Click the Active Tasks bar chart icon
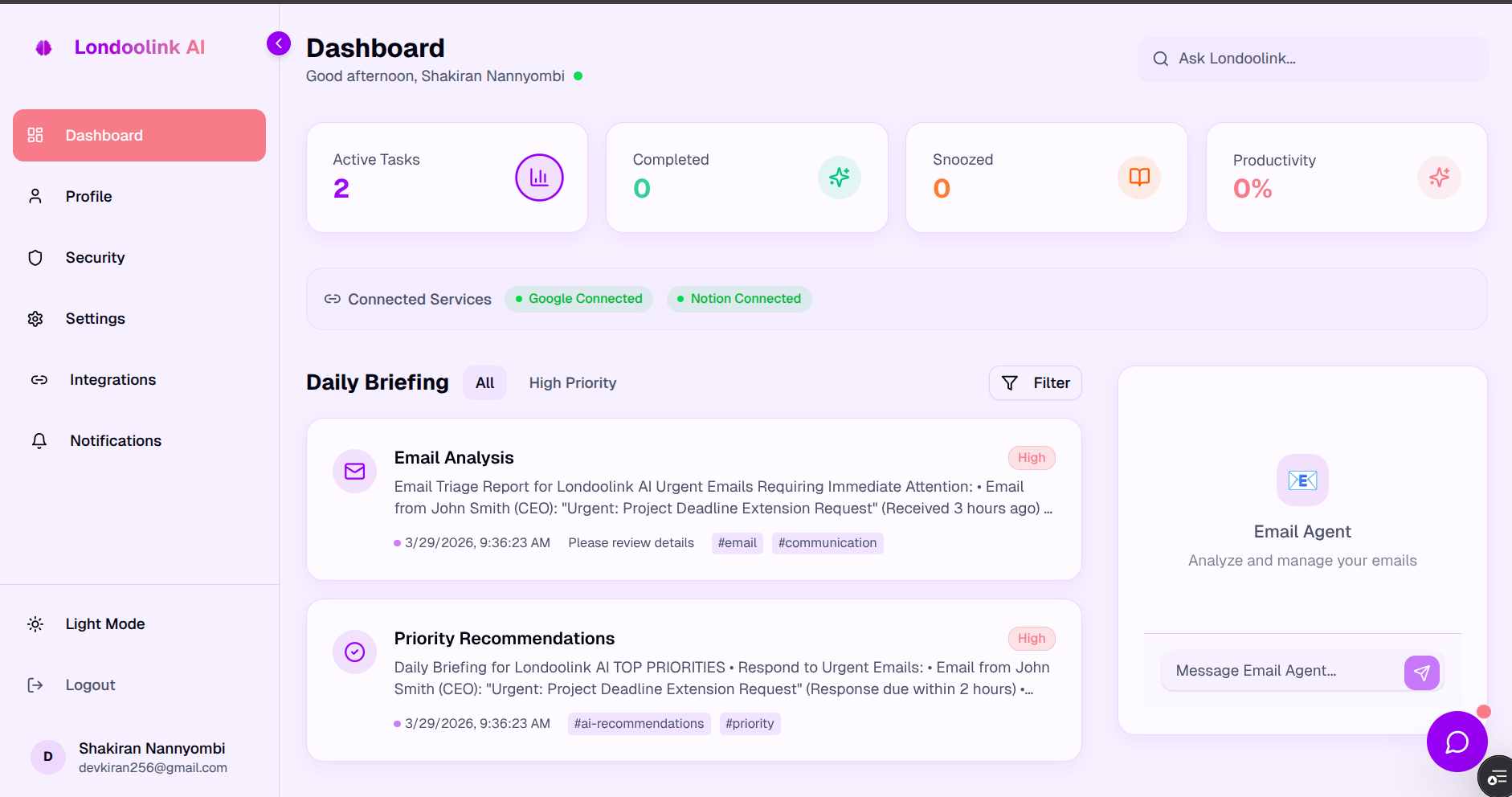Screen dimensions: 1512x797 click(539, 178)
